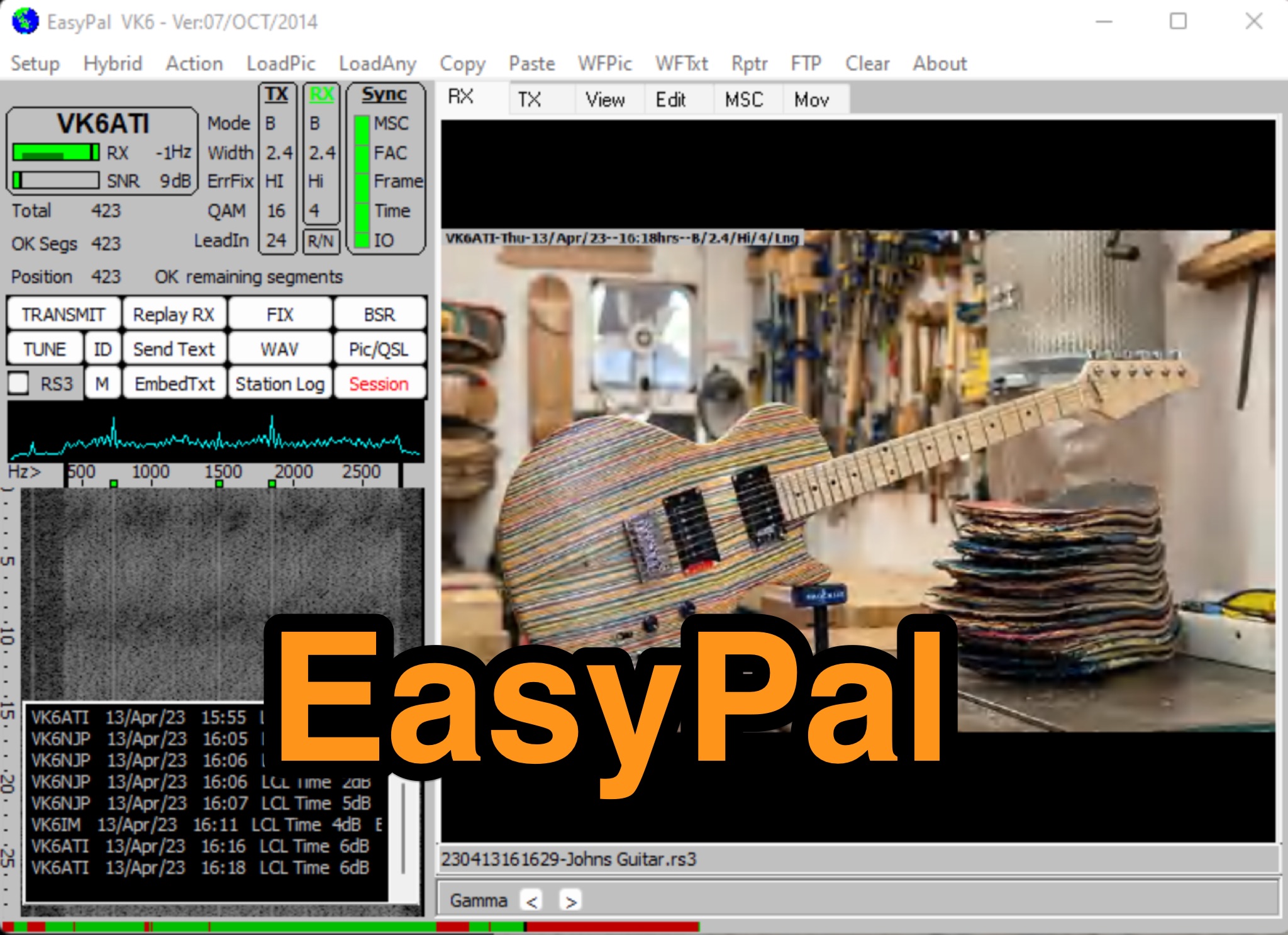Open the Hybrid menu
Image resolution: width=1288 pixels, height=935 pixels.
(x=113, y=64)
